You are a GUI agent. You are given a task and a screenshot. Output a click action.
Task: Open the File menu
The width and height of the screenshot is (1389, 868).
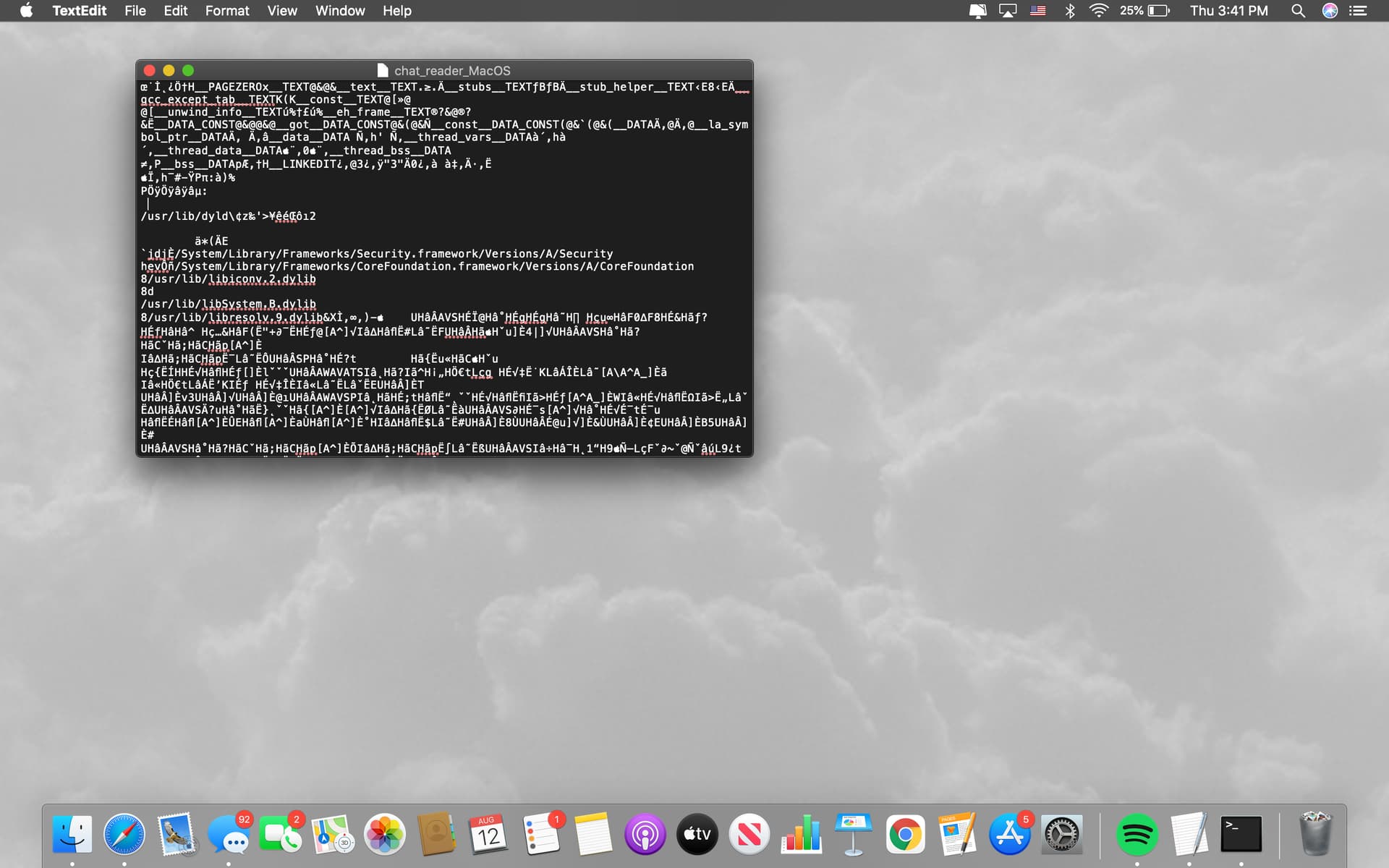[x=135, y=11]
